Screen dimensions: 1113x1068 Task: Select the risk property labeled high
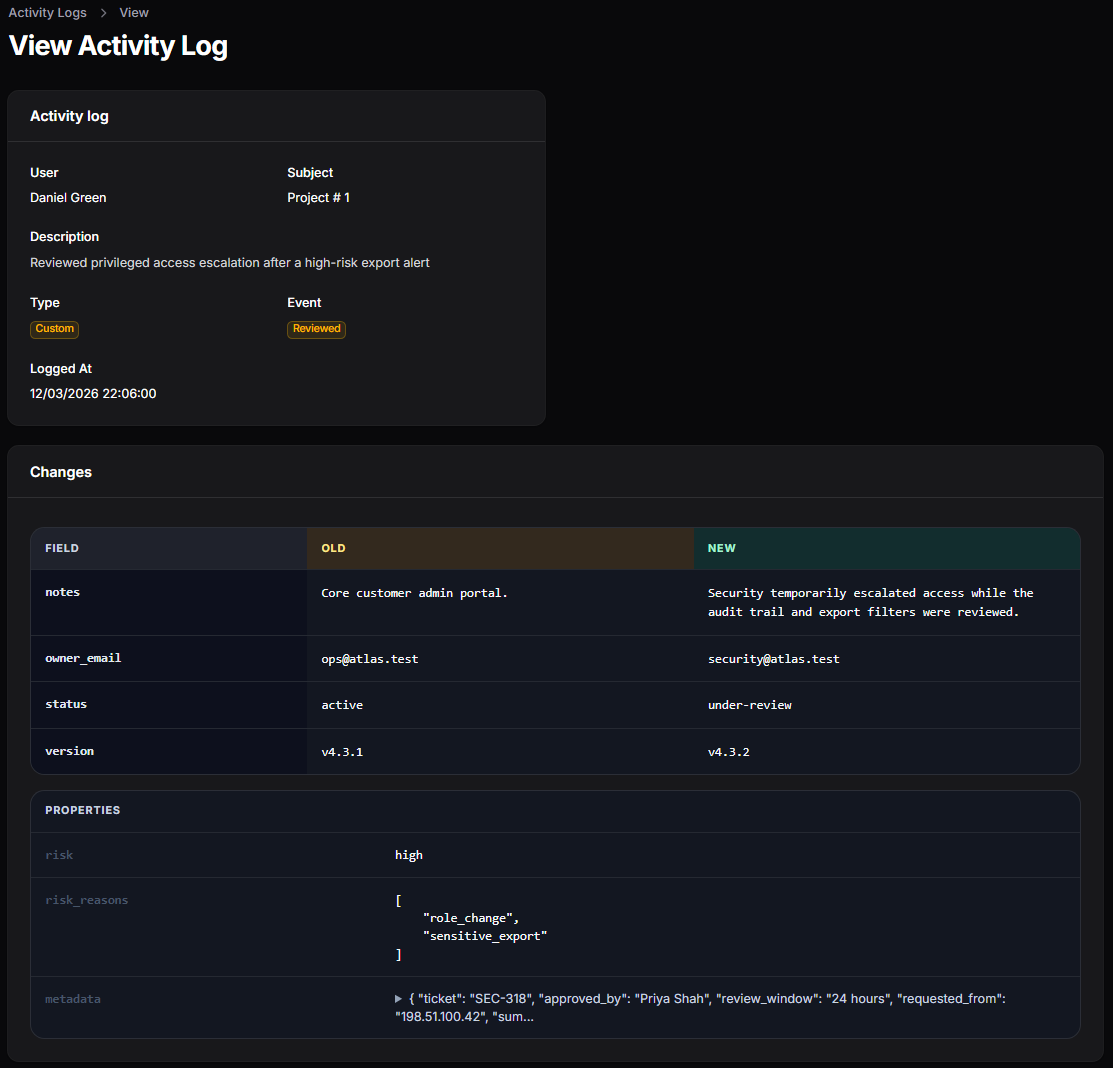click(409, 854)
